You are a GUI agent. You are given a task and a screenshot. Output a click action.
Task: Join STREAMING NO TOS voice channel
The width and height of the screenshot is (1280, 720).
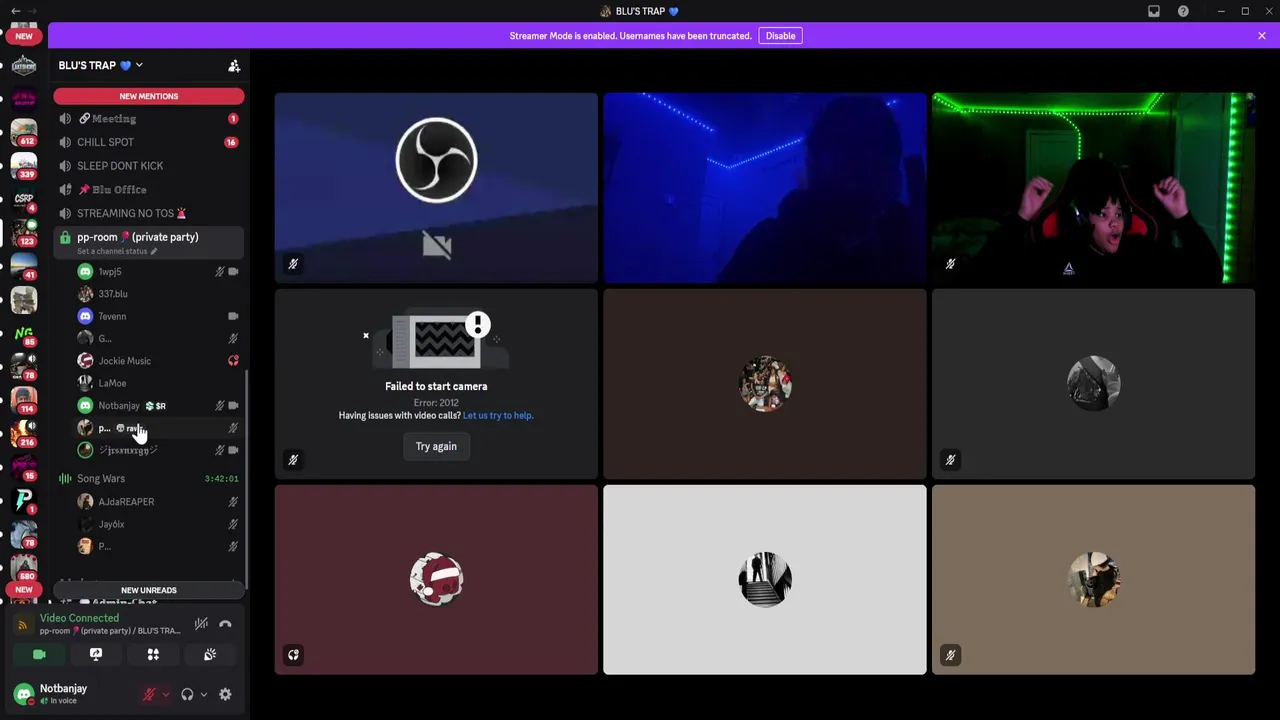click(148, 213)
